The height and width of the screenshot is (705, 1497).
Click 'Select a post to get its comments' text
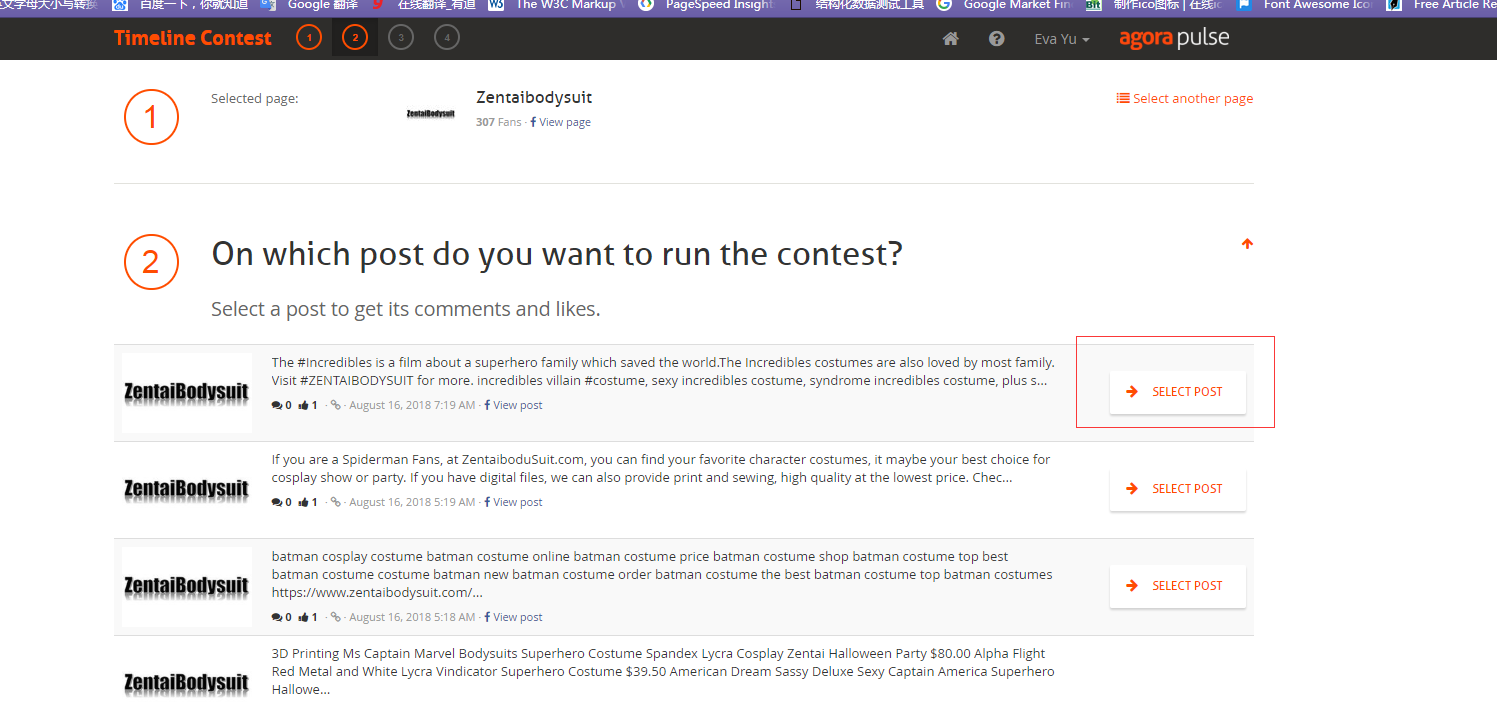click(x=406, y=309)
